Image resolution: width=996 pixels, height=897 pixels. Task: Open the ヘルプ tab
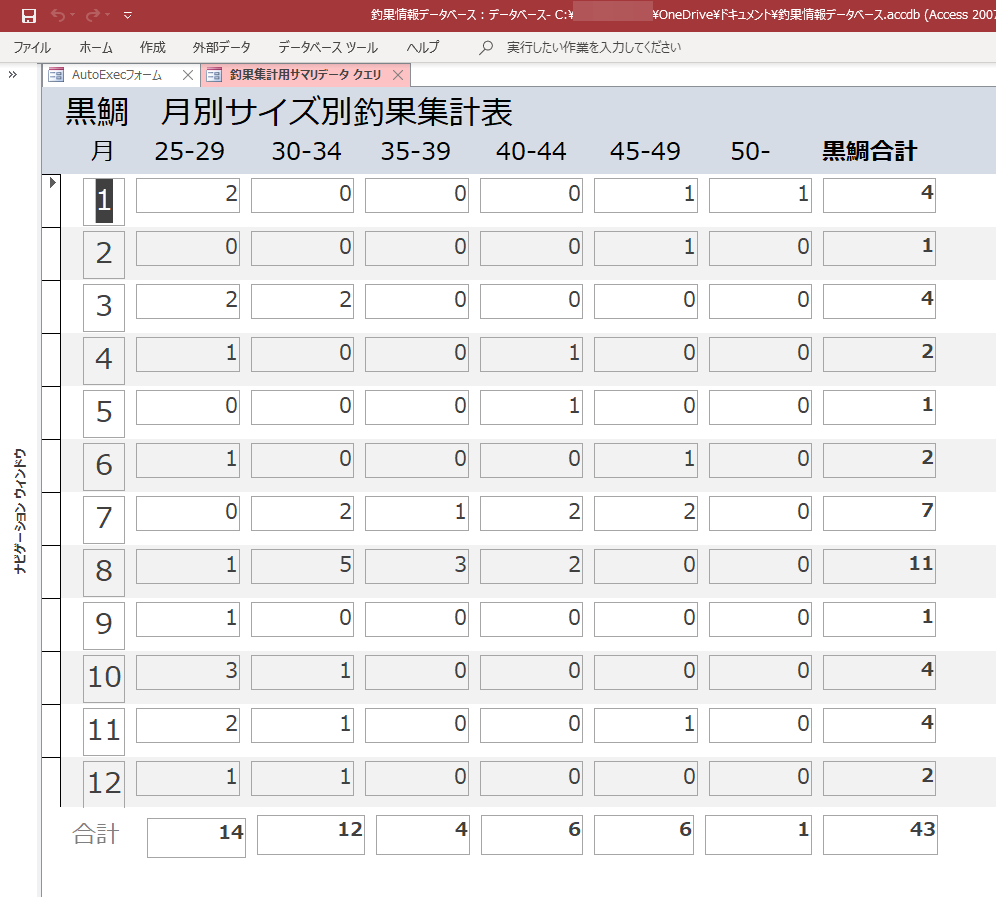[422, 47]
